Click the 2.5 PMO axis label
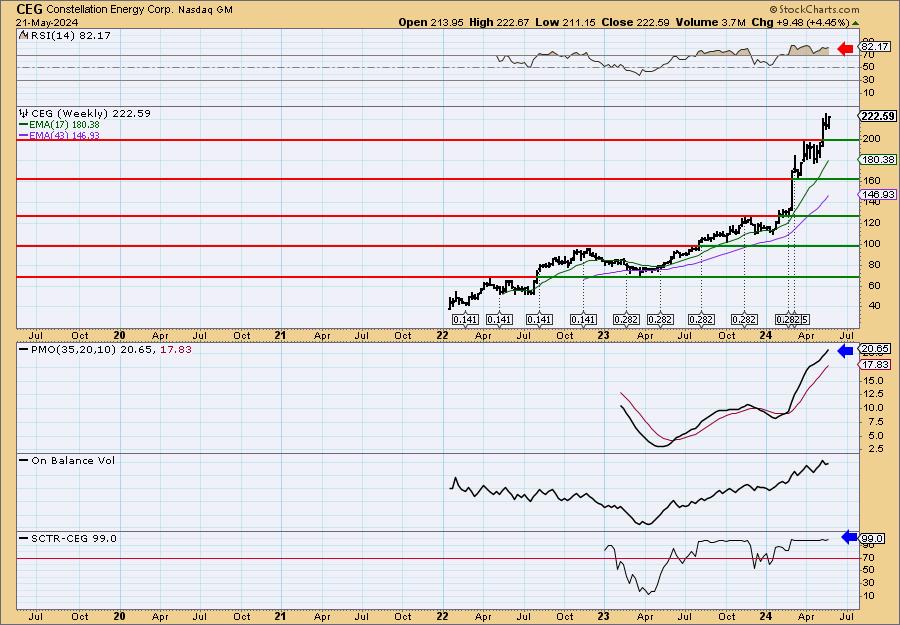Viewport: 900px width, 625px height. (x=875, y=449)
